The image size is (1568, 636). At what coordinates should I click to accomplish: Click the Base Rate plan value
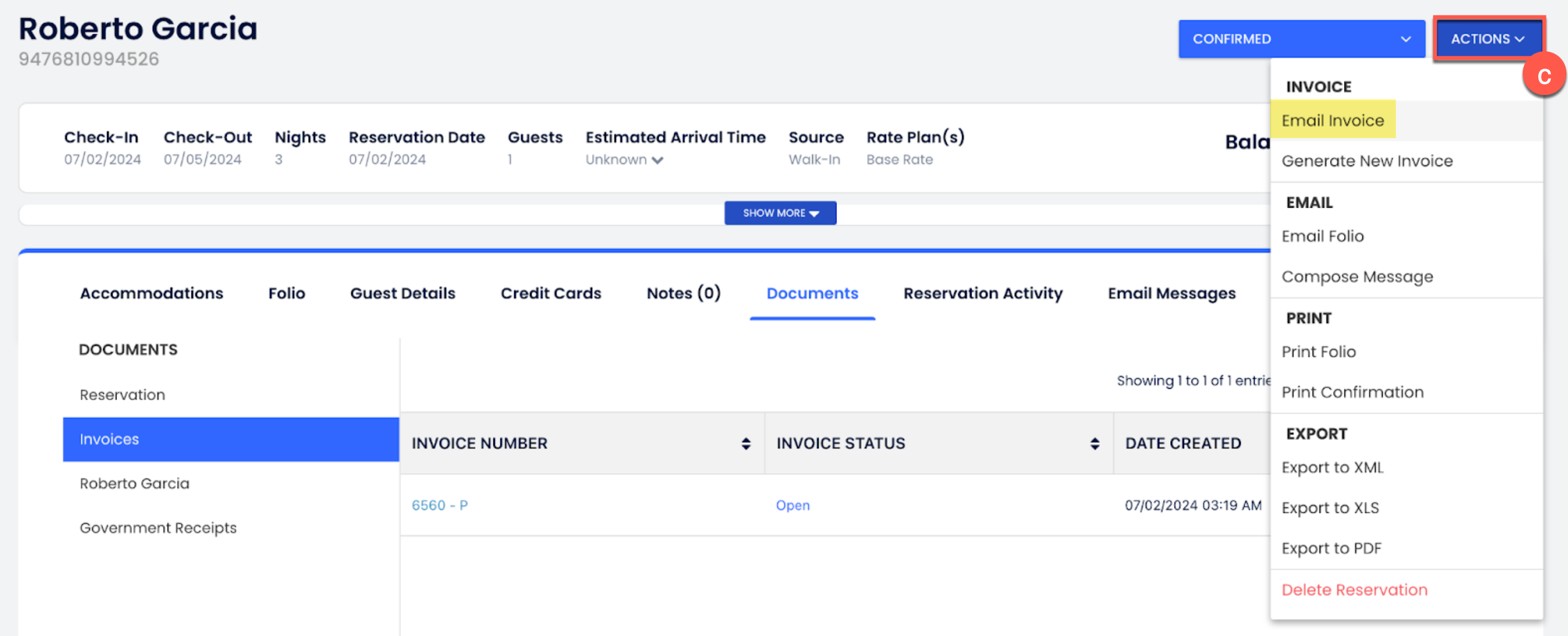[900, 160]
